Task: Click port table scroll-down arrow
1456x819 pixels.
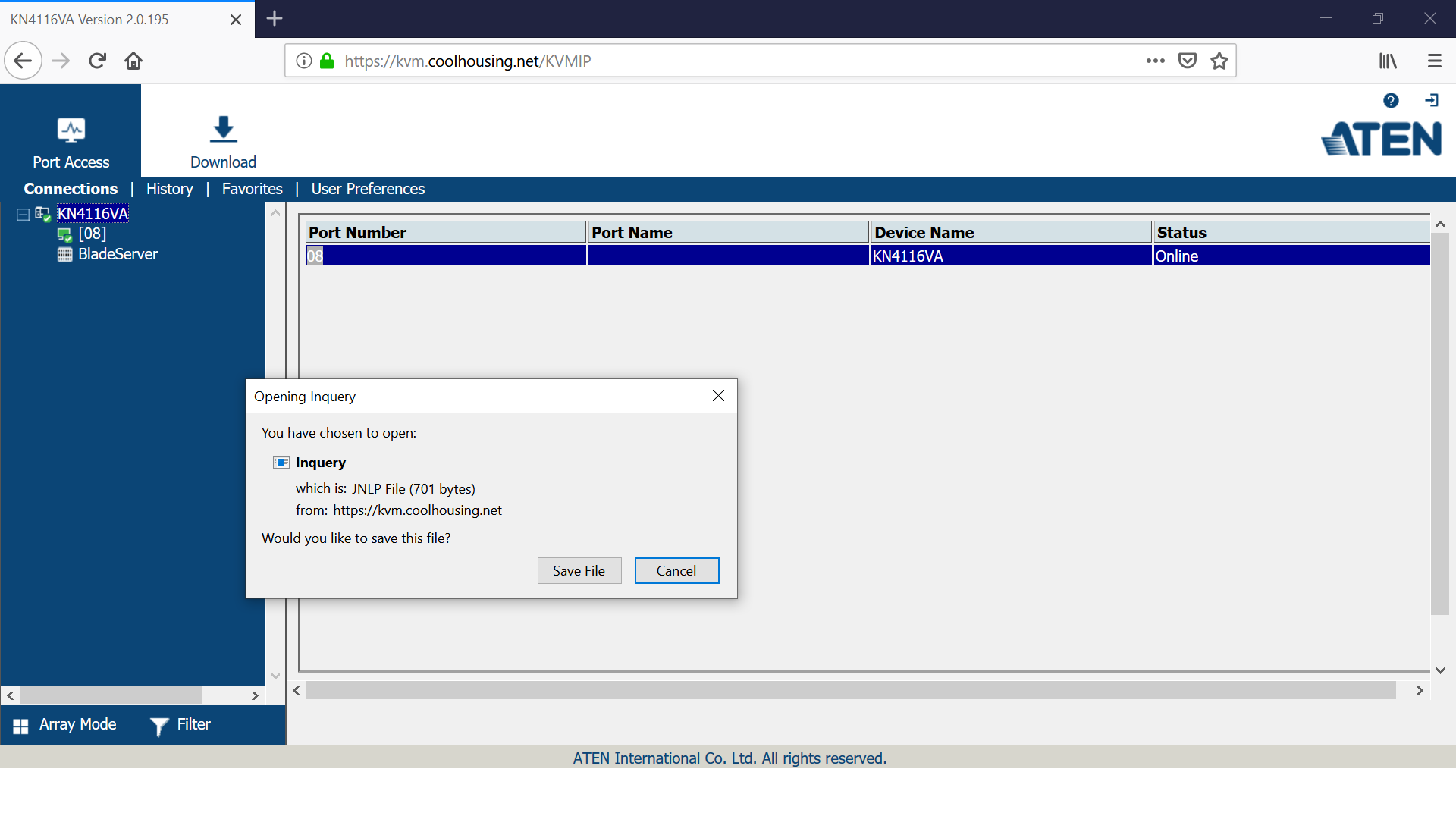Action: pos(1440,670)
